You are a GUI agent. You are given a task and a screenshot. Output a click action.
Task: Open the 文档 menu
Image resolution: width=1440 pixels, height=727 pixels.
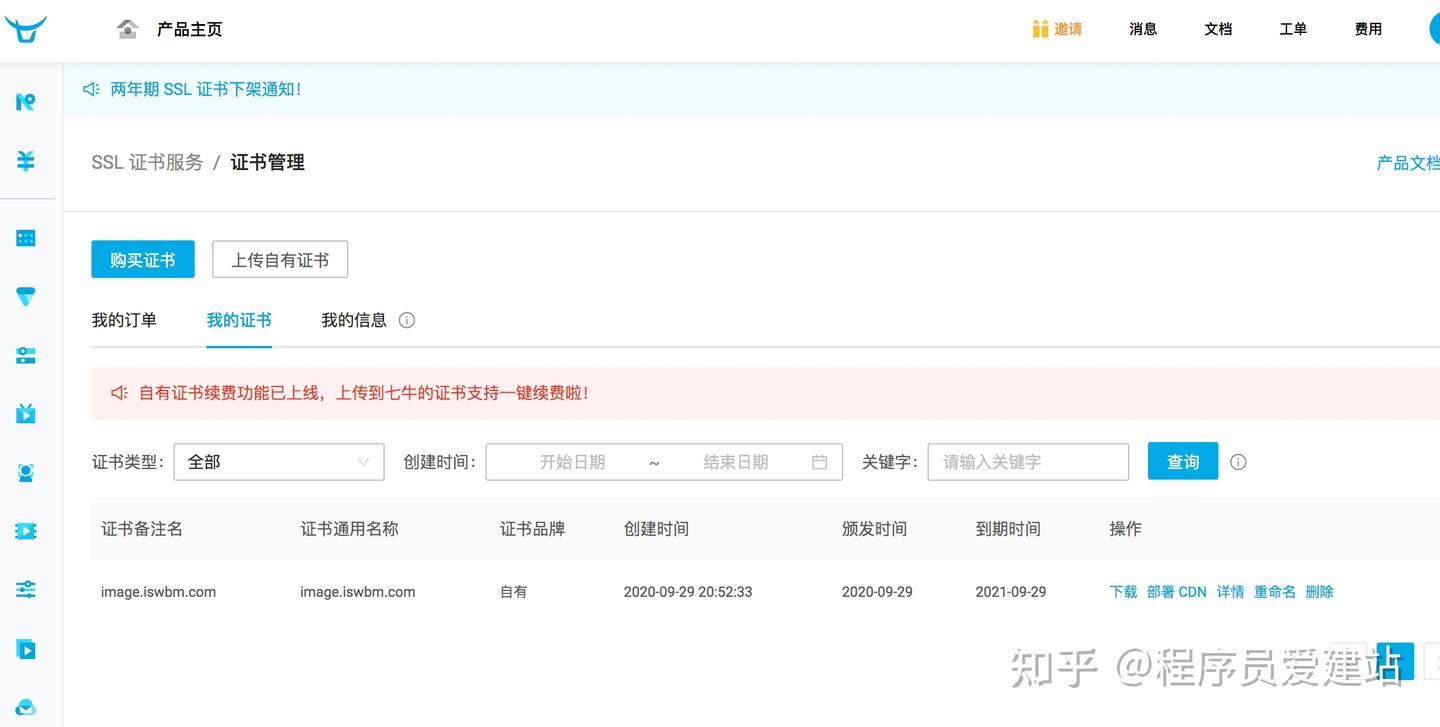1218,29
